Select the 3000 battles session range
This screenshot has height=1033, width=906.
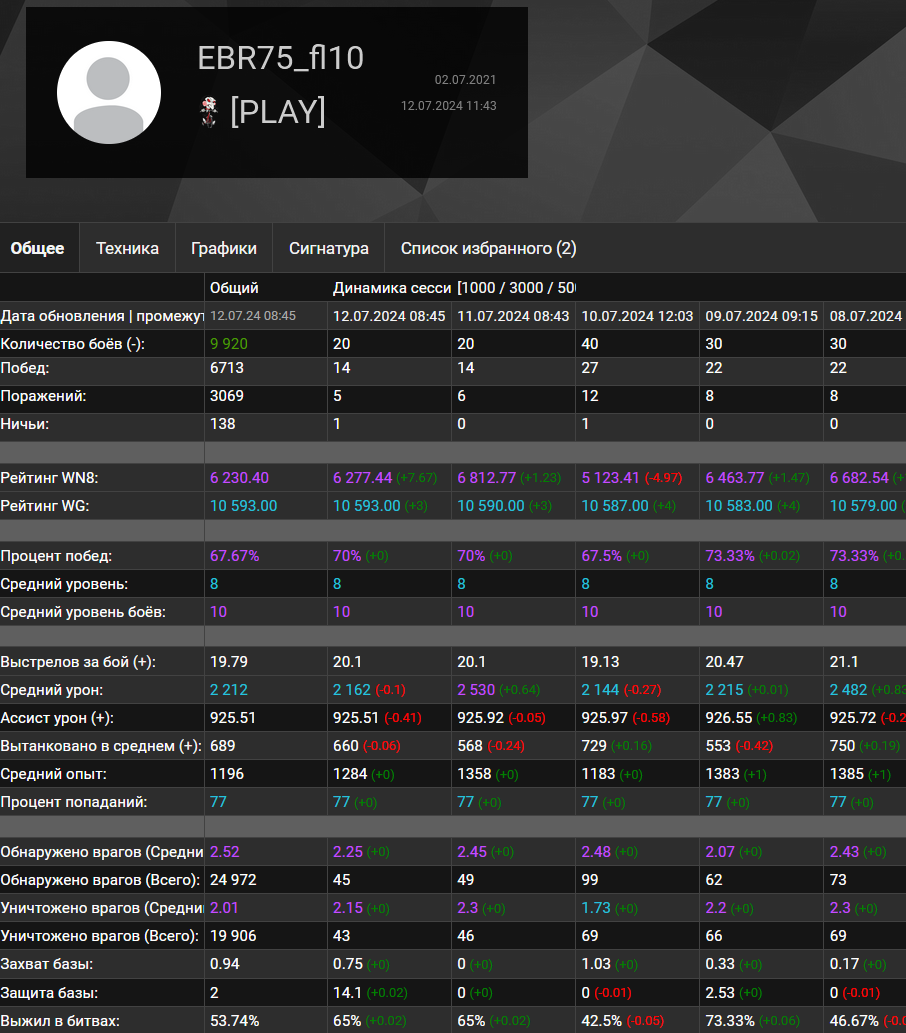point(526,288)
